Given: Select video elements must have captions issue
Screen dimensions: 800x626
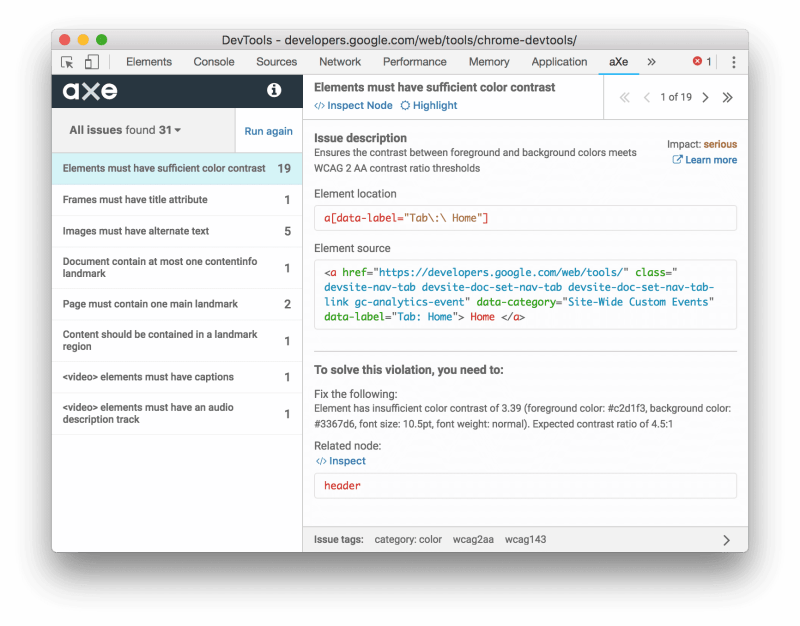Looking at the screenshot, I should point(177,377).
